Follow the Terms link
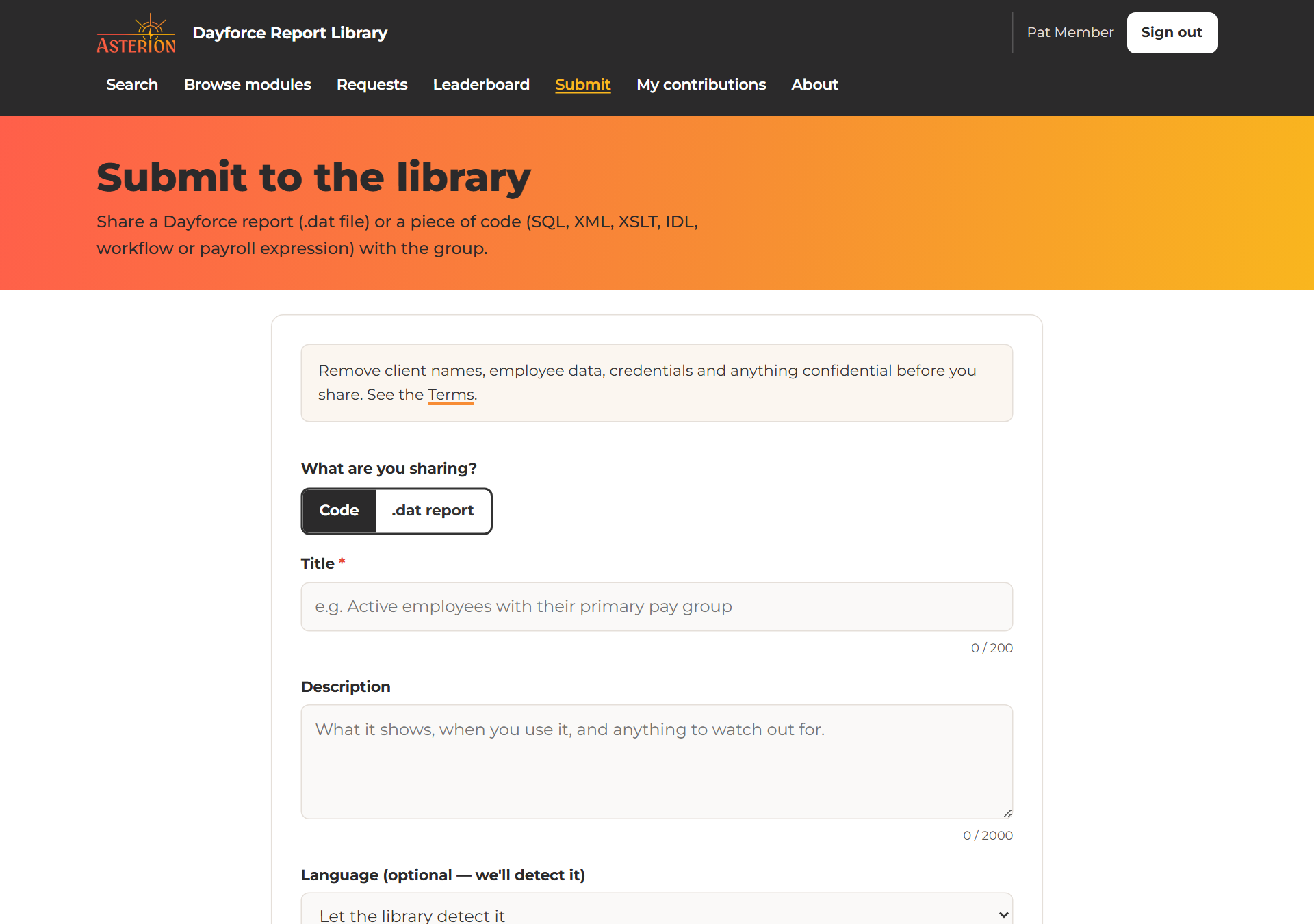The width and height of the screenshot is (1314, 924). (x=451, y=395)
